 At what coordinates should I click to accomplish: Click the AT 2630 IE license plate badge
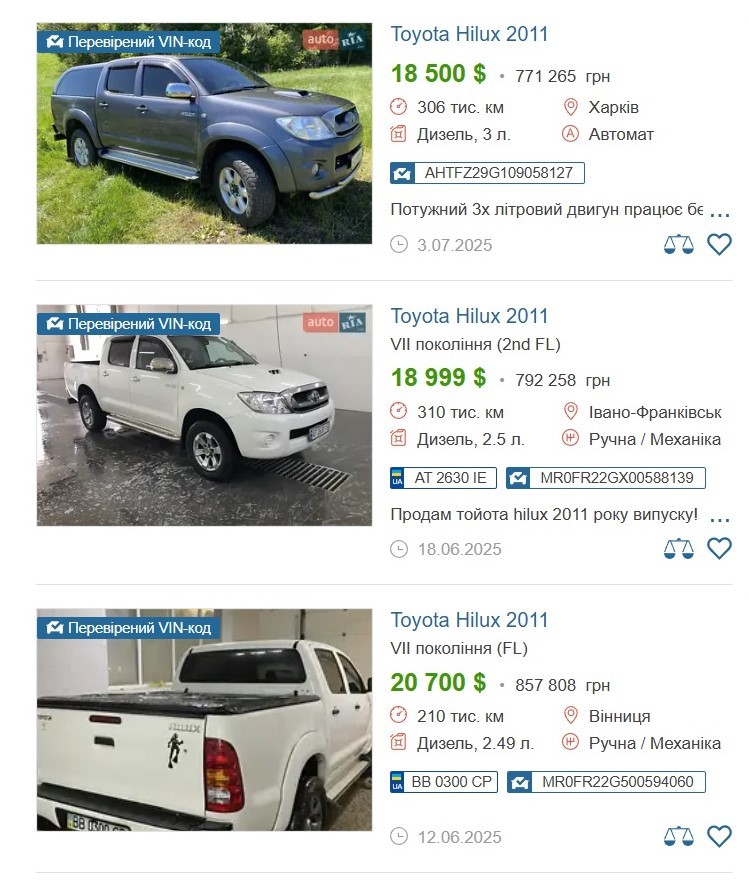443,478
